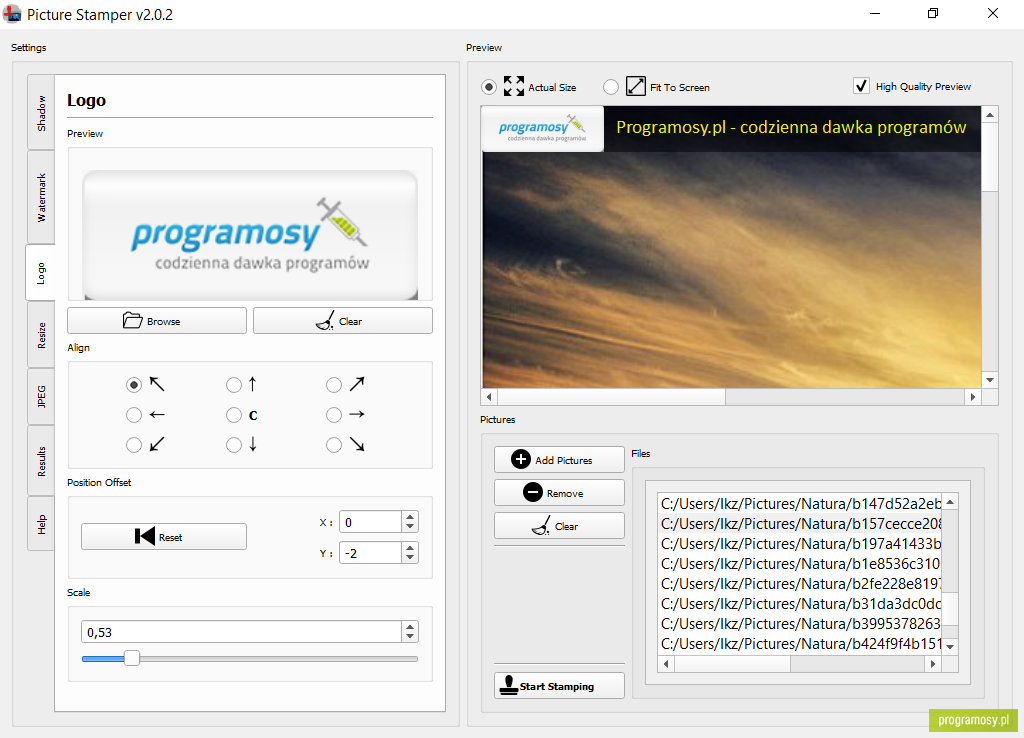Remove the selected picture
This screenshot has width=1024, height=738.
(559, 492)
